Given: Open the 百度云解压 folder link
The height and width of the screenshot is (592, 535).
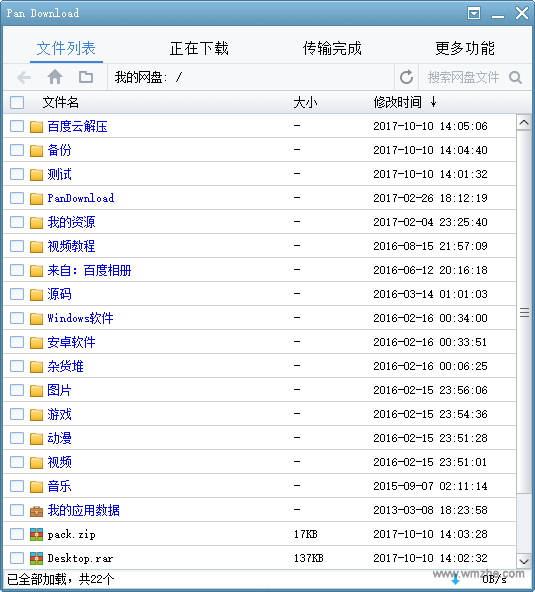Looking at the screenshot, I should click(77, 126).
